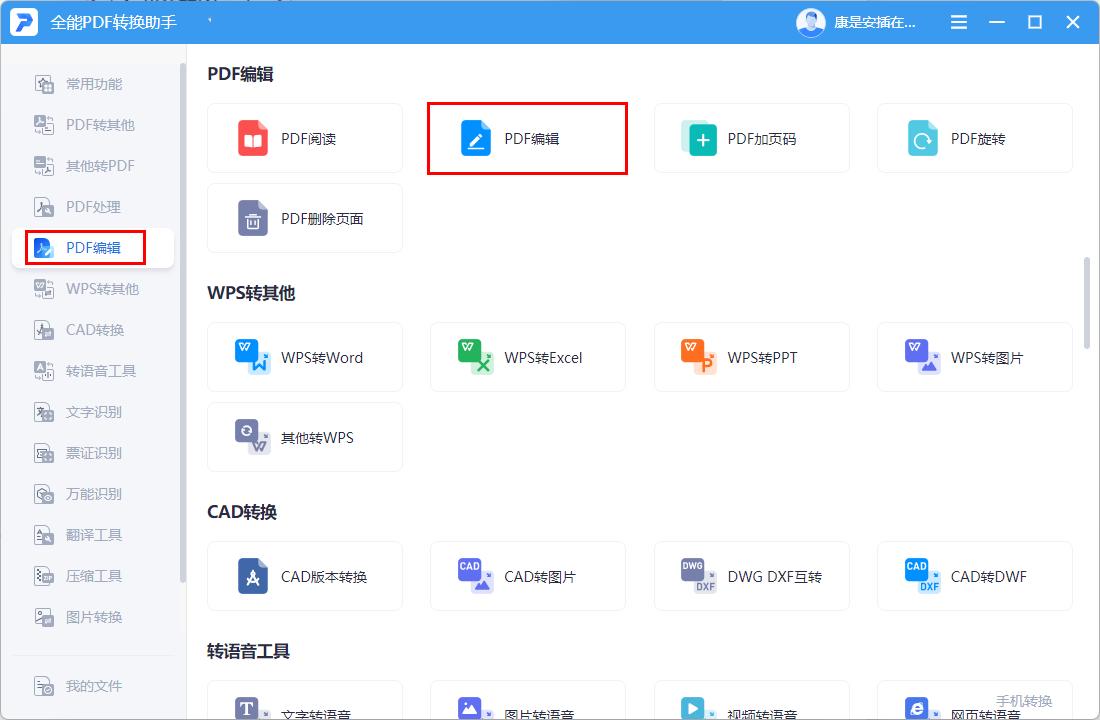
Task: Open the DWG DXF互转 converter
Action: [x=751, y=576]
